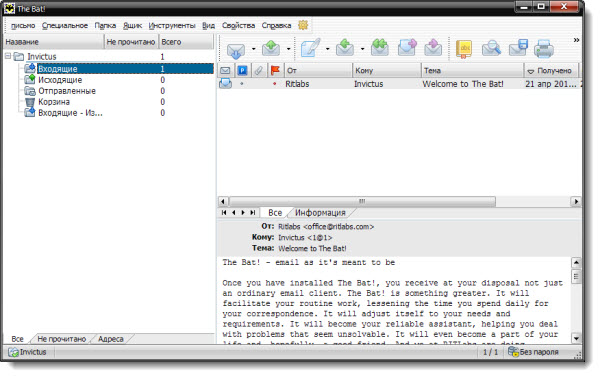The height and width of the screenshot is (377, 600).
Task: Click the Reply icon with single green arrow
Action: (x=345, y=48)
